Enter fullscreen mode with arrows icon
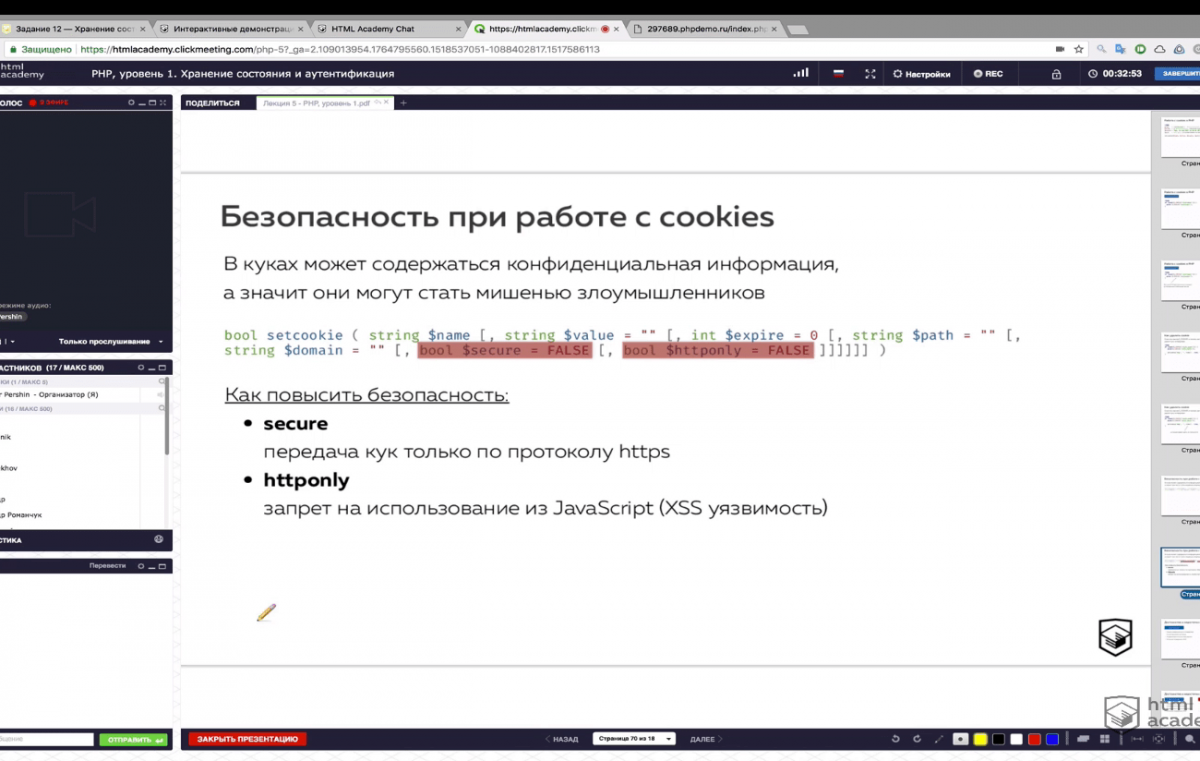The height and width of the screenshot is (761, 1200). (x=870, y=73)
